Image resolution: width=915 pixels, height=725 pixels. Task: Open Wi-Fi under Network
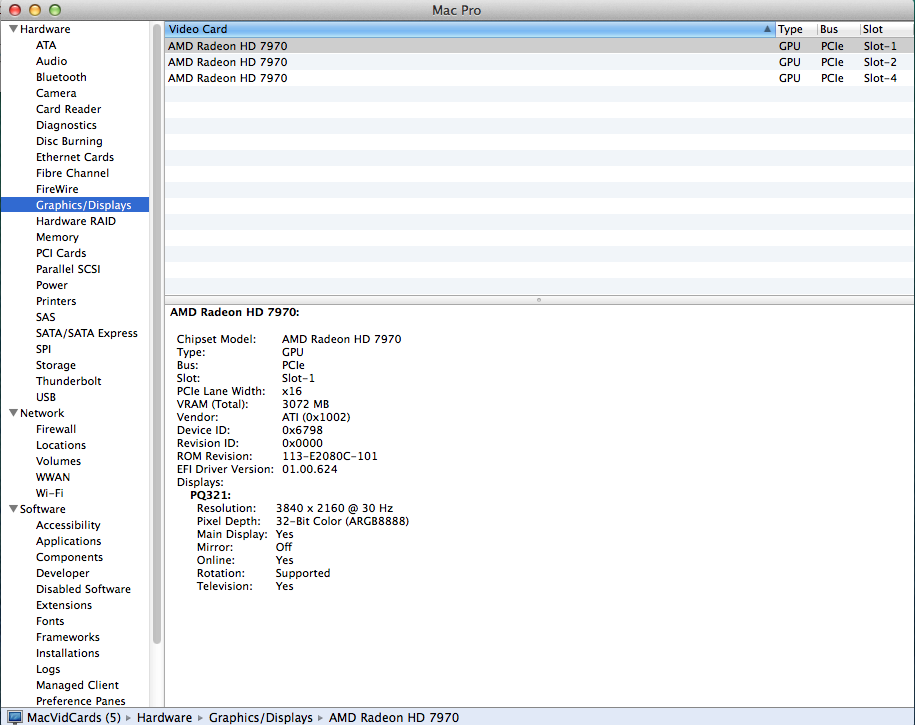click(x=50, y=493)
